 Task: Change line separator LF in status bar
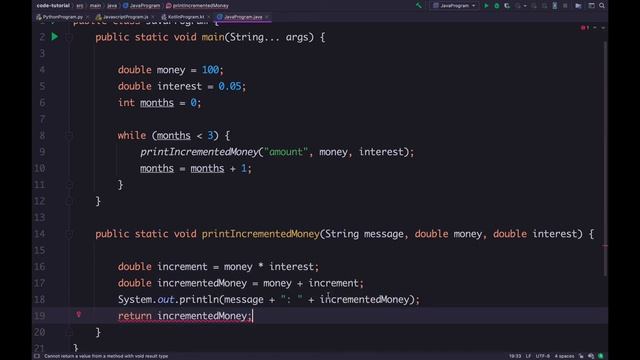pyautogui.click(x=528, y=356)
